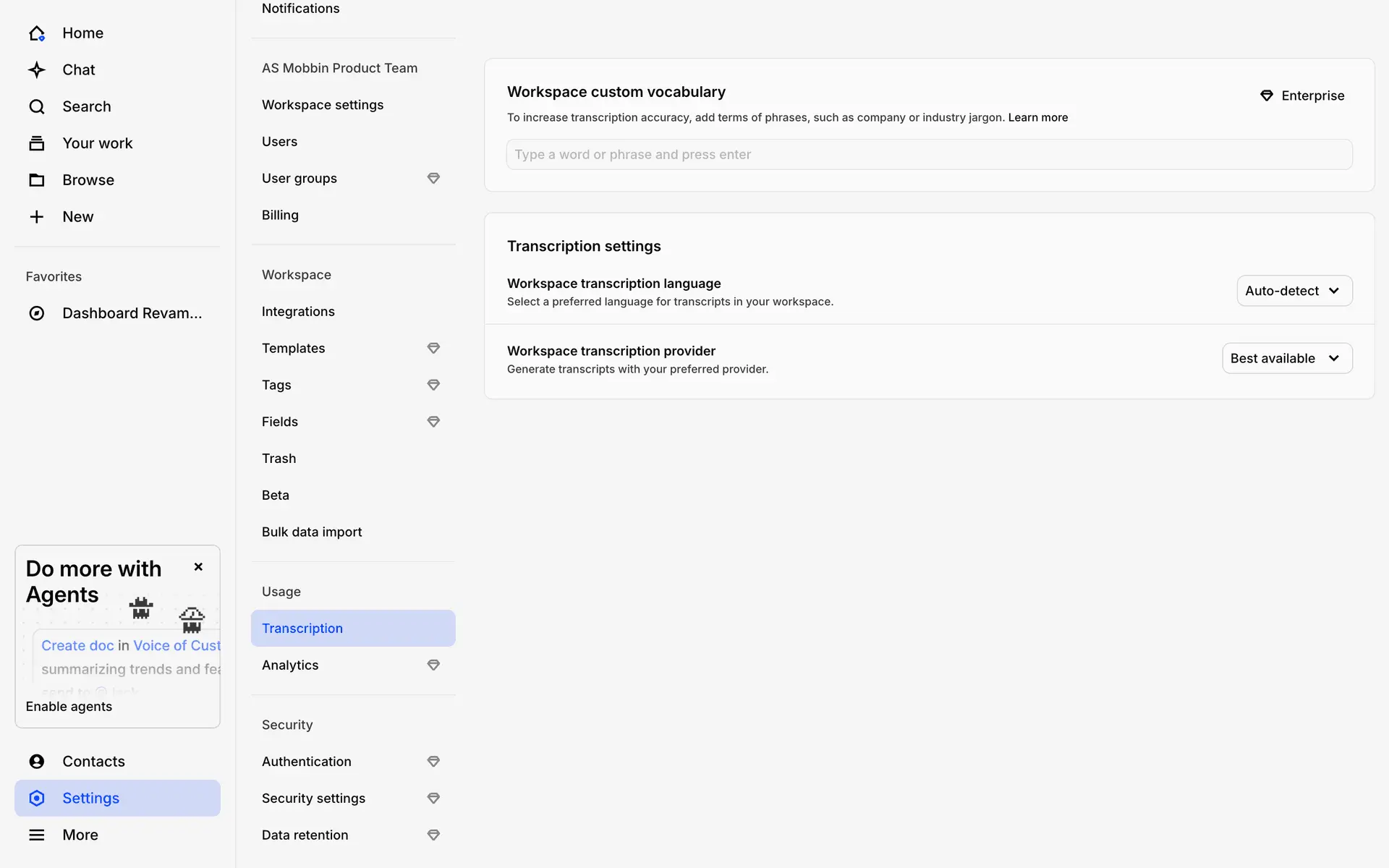Click the Browse folder icon

click(x=37, y=180)
